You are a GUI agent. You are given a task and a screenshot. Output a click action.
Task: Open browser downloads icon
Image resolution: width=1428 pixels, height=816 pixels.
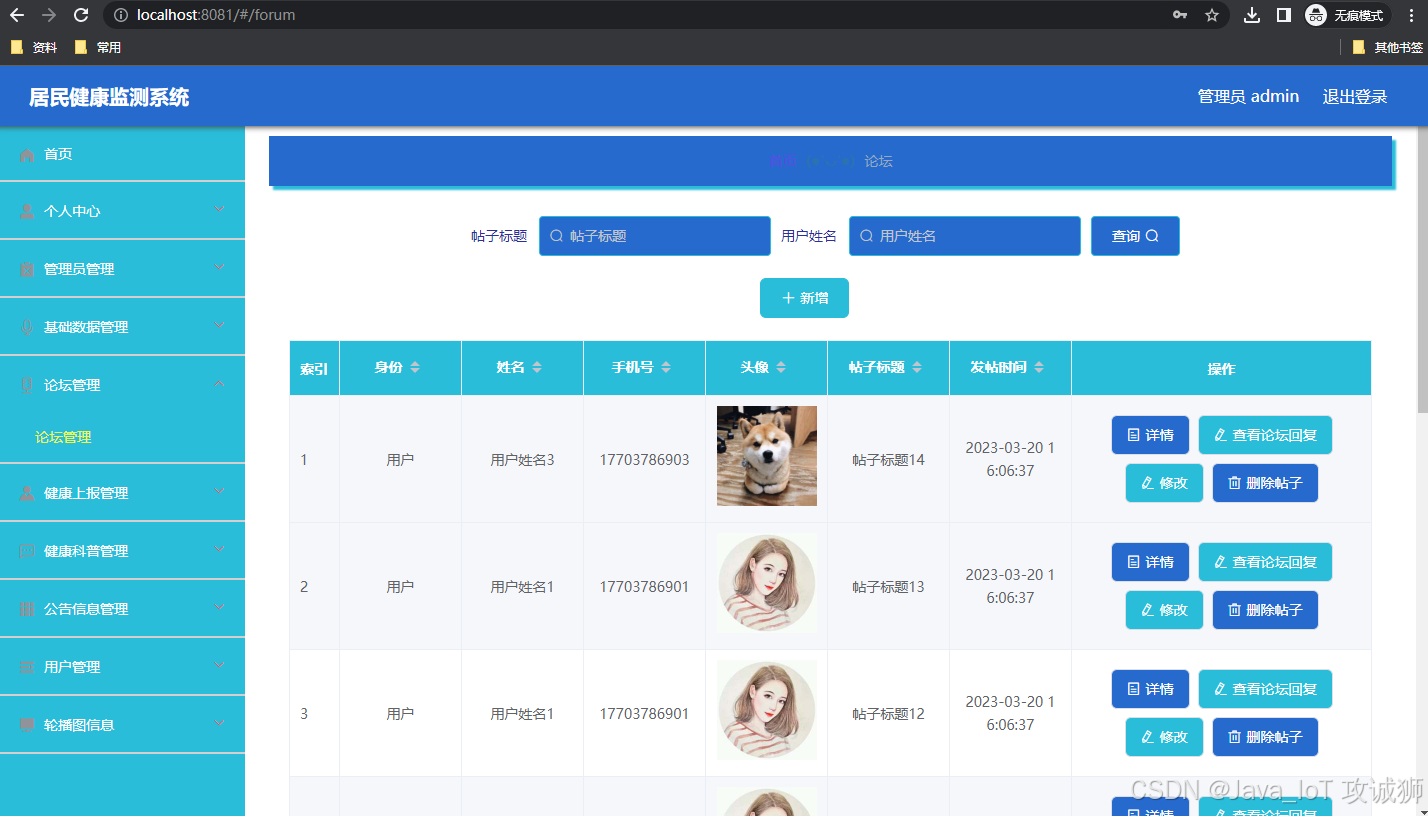click(x=1252, y=15)
